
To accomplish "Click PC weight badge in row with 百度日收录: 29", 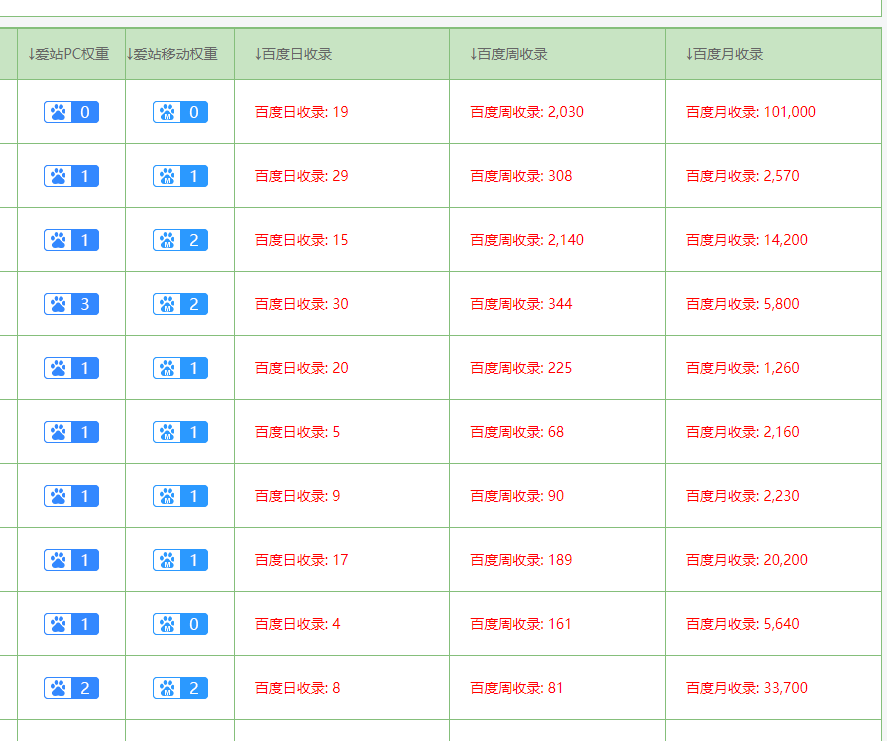I will [71, 176].
